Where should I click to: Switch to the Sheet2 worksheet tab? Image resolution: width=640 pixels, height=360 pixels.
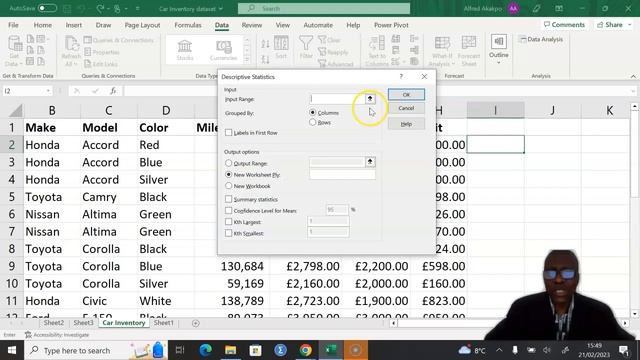click(x=53, y=323)
